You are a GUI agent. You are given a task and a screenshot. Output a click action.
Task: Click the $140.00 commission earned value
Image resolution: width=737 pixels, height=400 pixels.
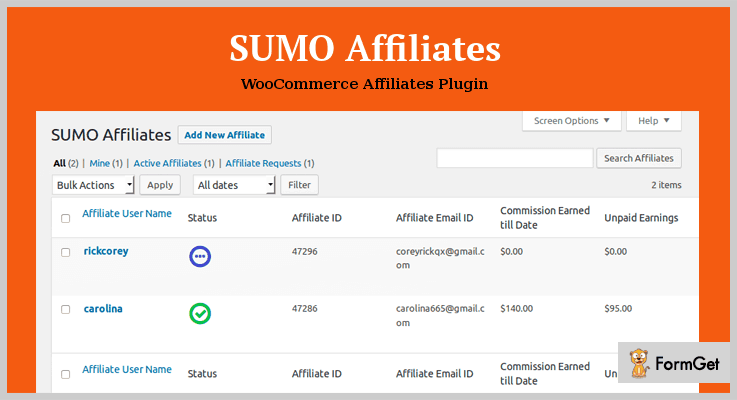517,309
